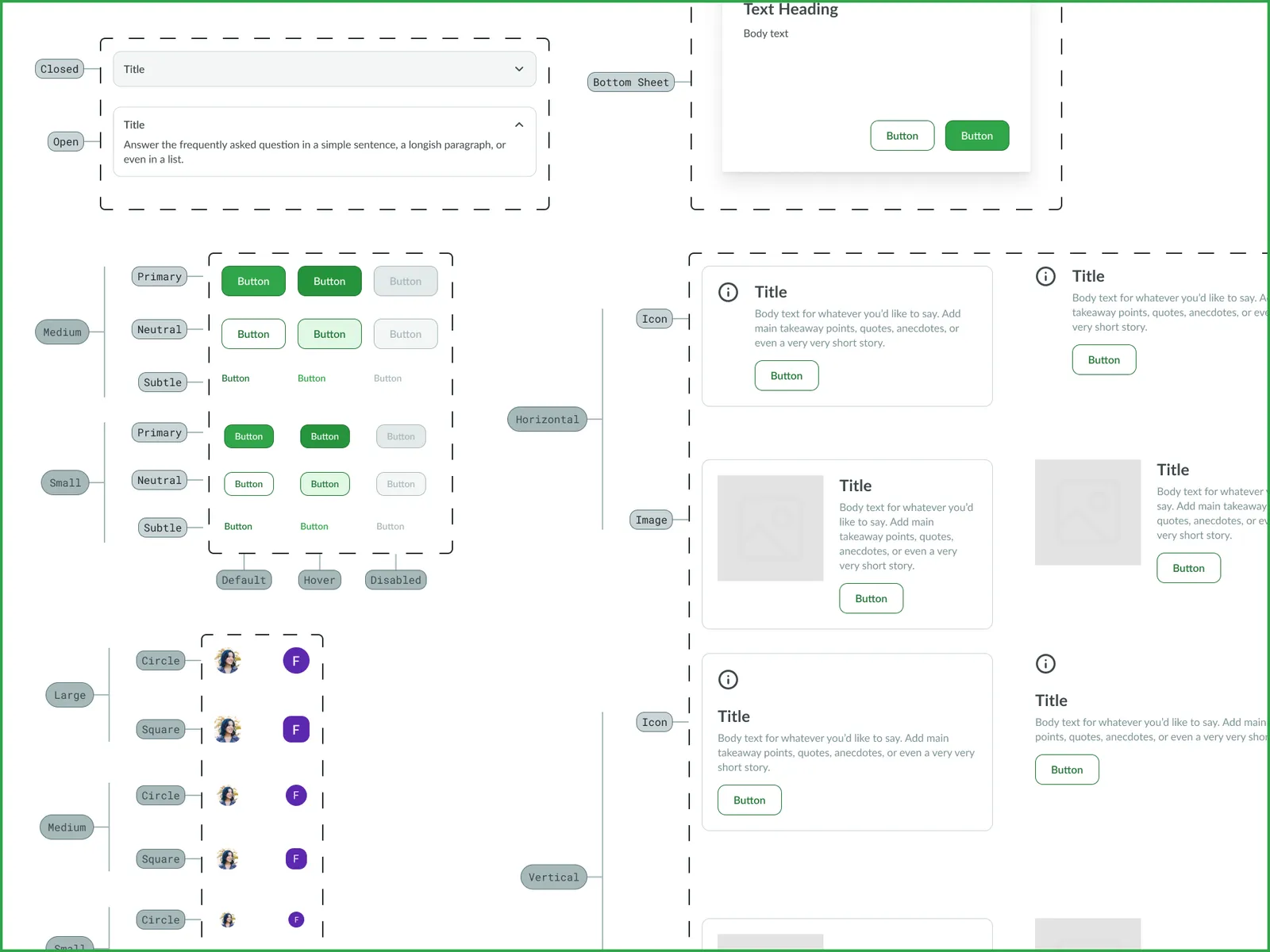Screen dimensions: 1270x952
Task: Click the image placeholder in the bordered horizontal Image card
Action: (771, 528)
